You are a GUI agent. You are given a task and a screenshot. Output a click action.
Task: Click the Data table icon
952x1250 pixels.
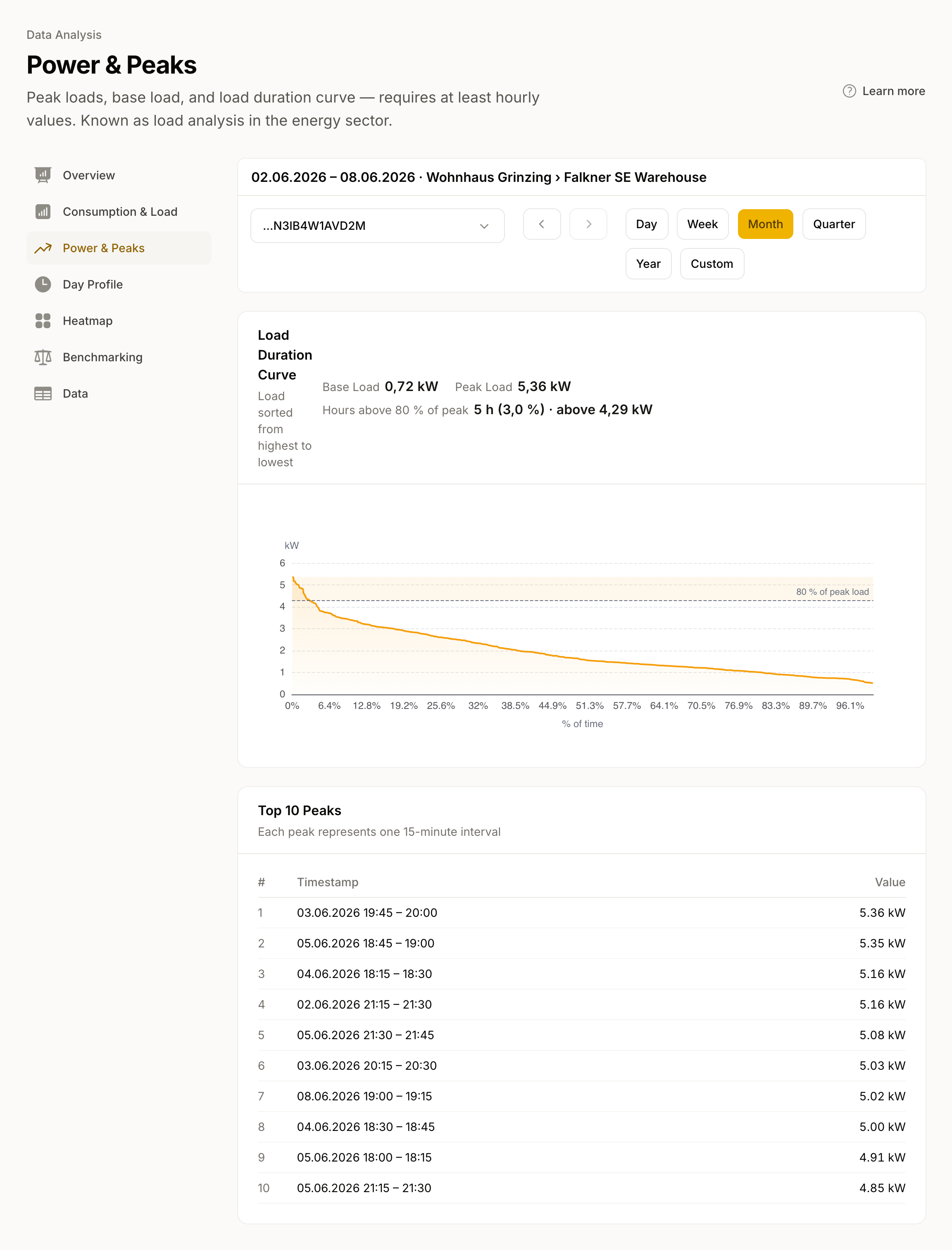point(43,394)
